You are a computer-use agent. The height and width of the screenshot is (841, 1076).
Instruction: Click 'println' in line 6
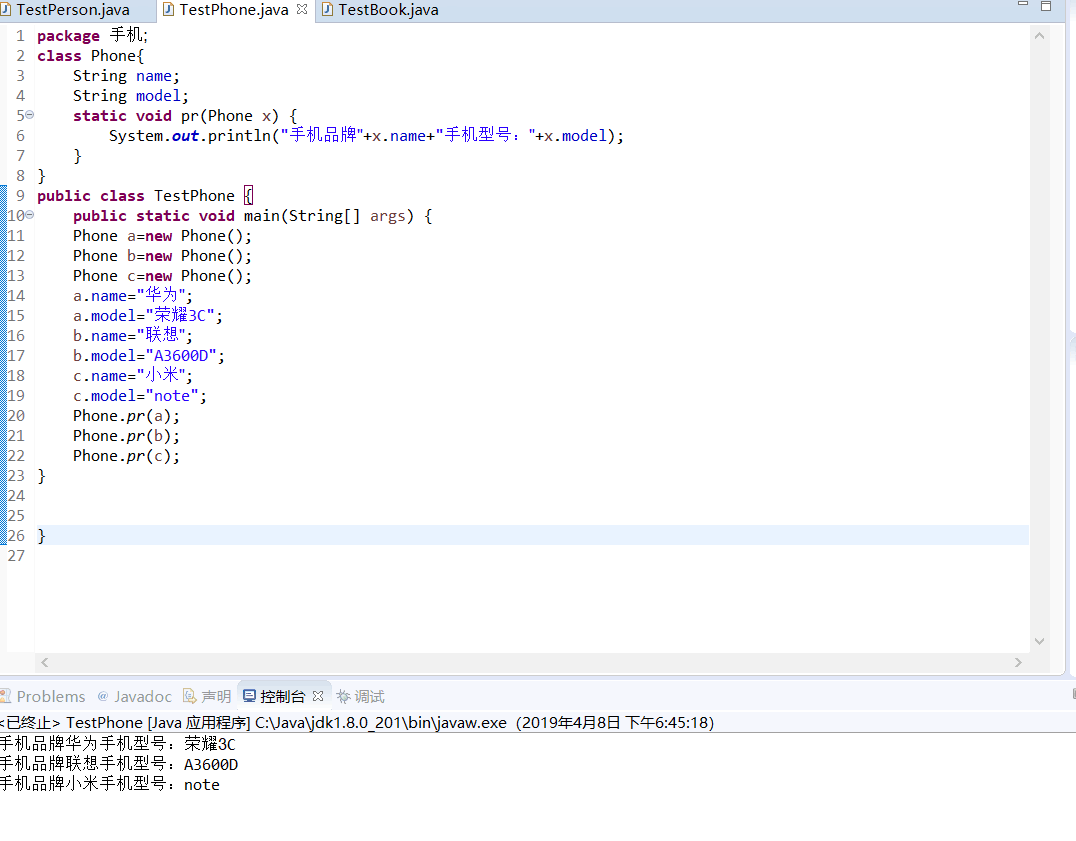(239, 136)
